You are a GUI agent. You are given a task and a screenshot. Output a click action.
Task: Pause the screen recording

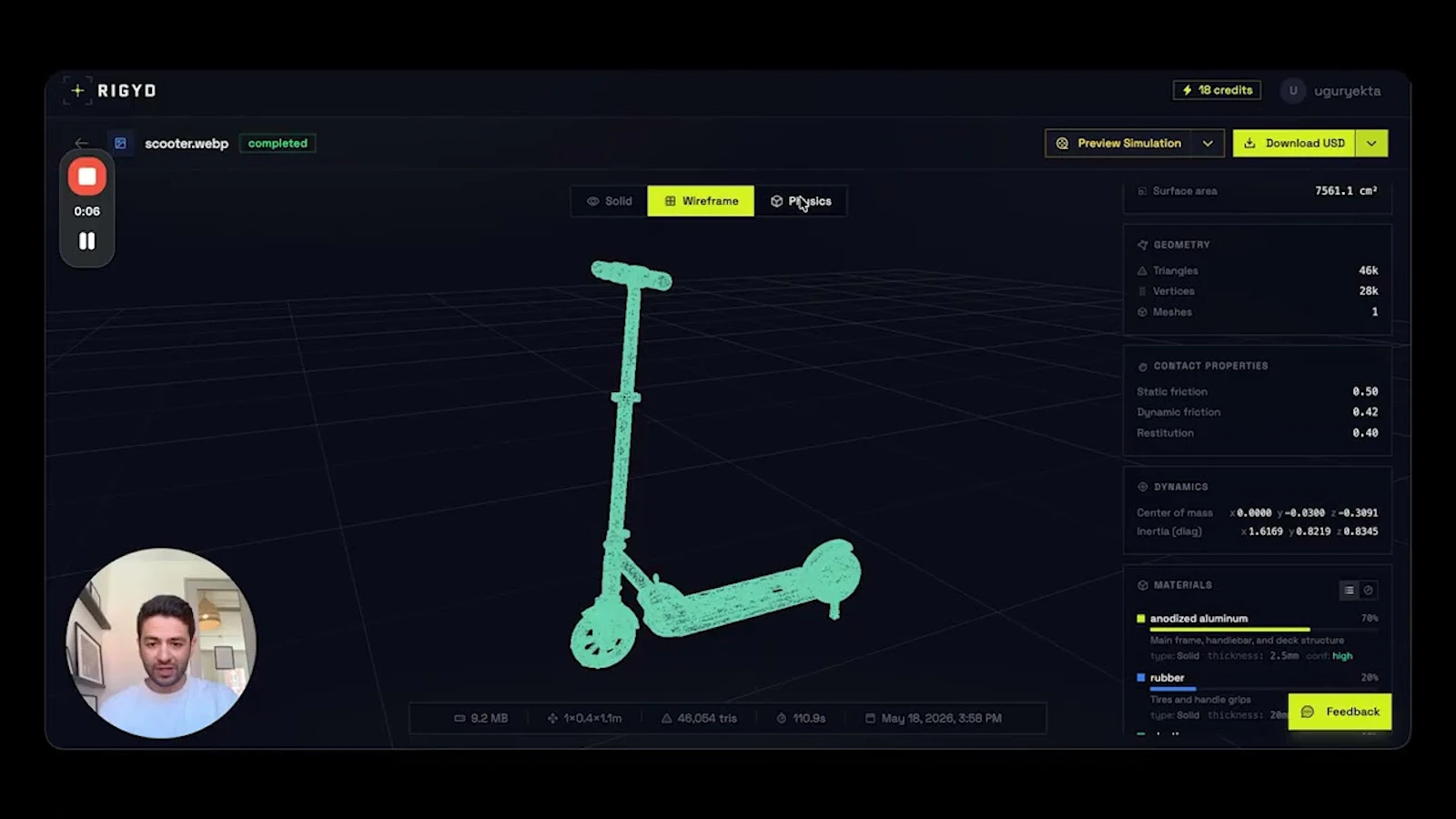(86, 241)
